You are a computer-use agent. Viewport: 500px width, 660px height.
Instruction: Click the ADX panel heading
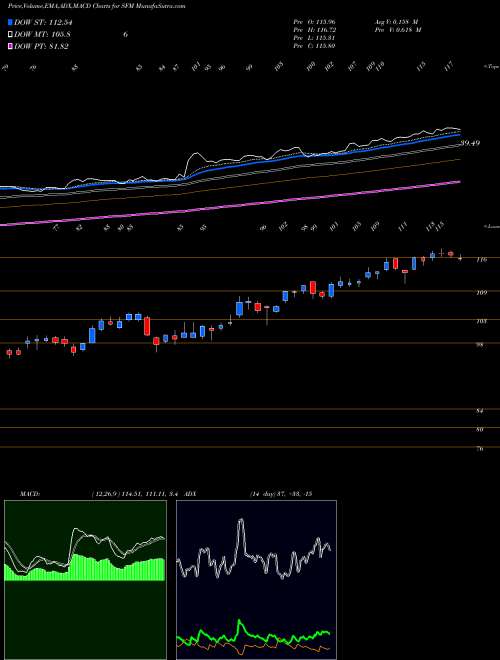190,493
